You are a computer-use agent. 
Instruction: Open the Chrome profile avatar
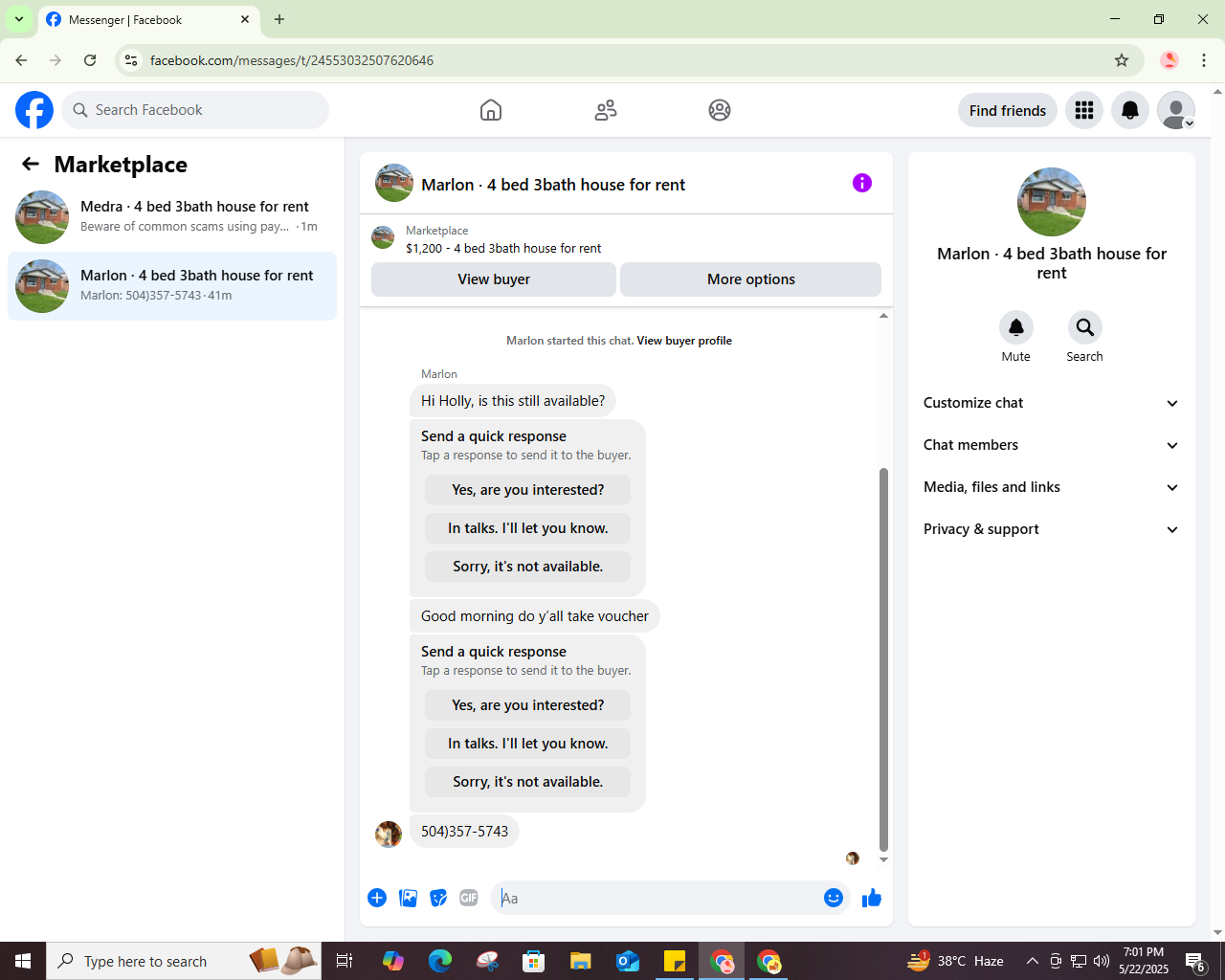[1169, 60]
